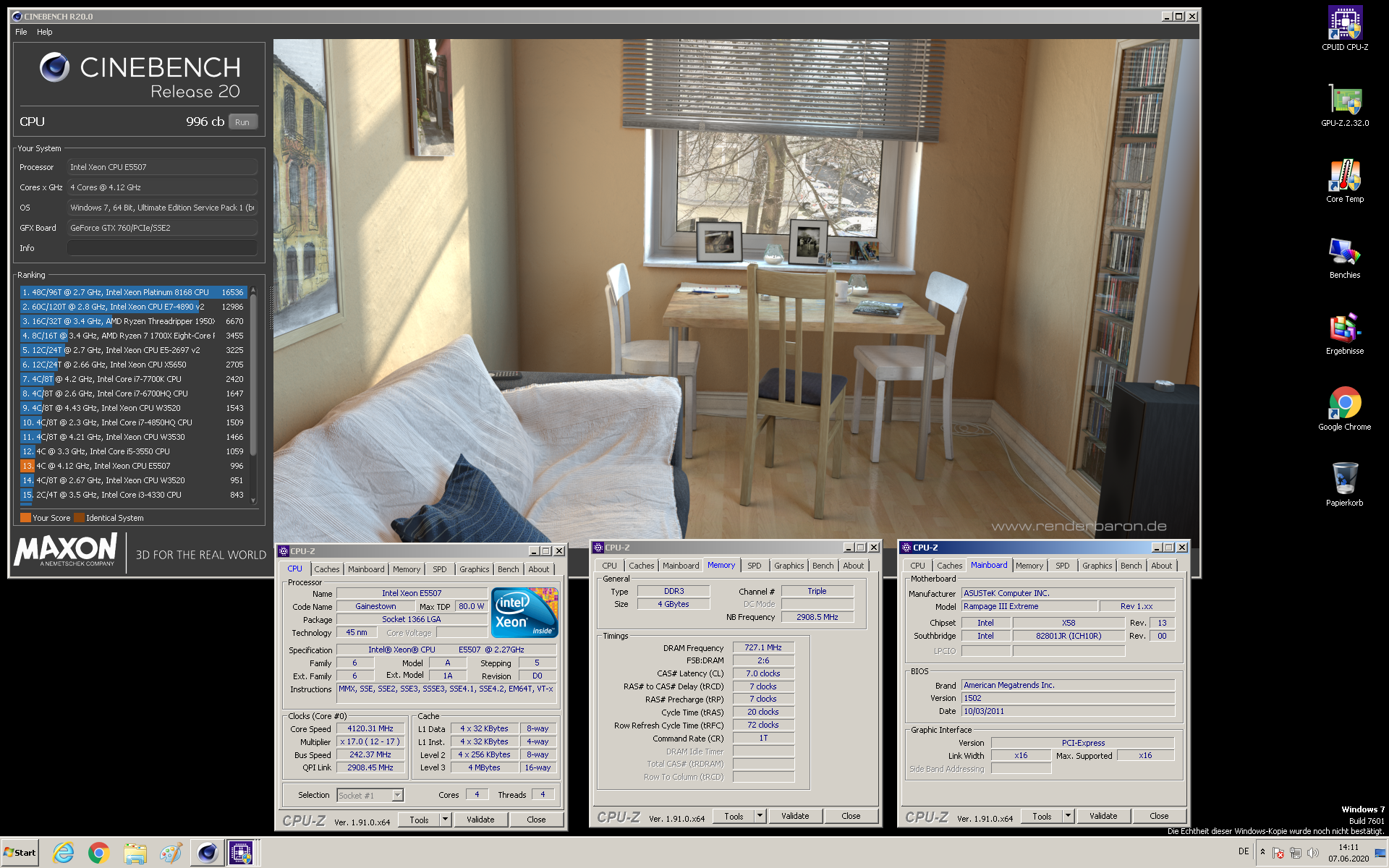The width and height of the screenshot is (1389, 868).
Task: Open About tab in middle CPU-Z
Action: pyautogui.click(x=854, y=566)
